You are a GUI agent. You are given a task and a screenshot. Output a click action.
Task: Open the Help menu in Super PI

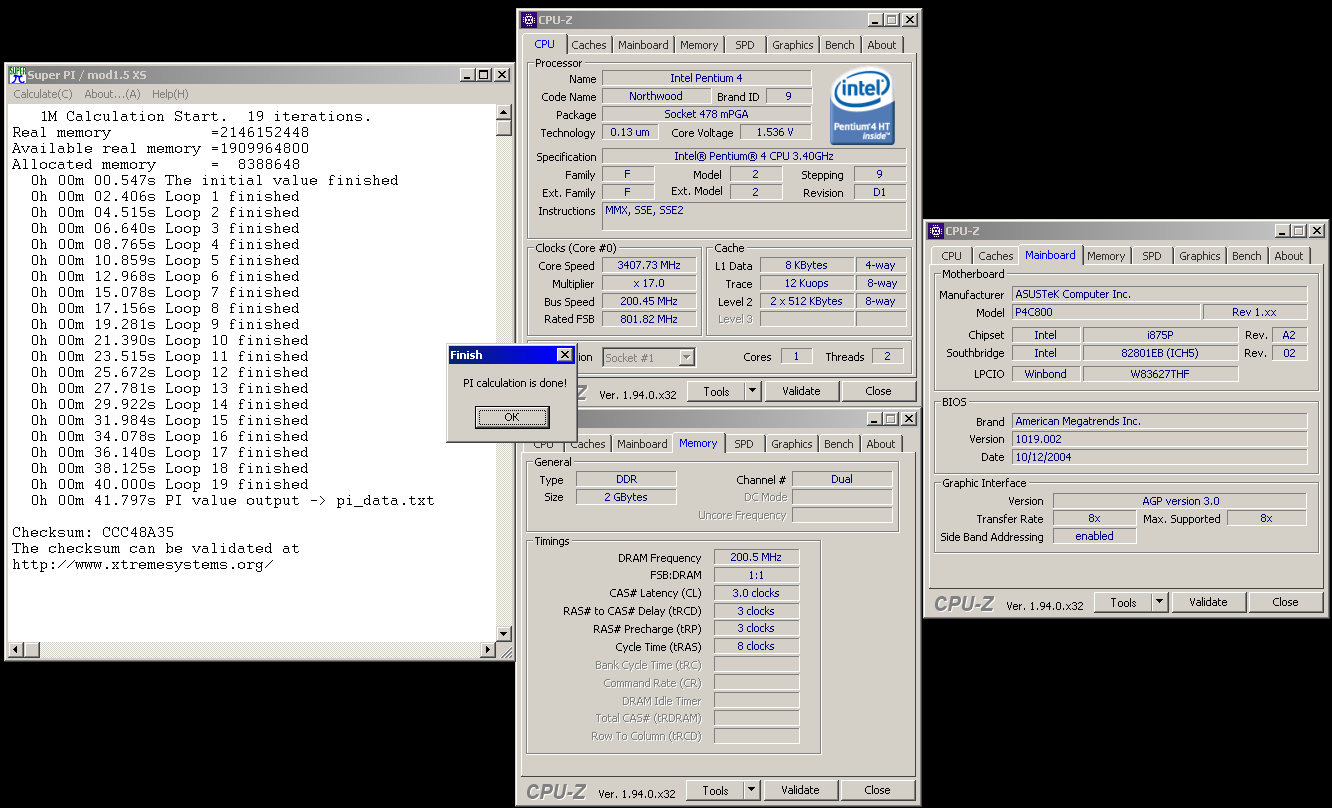click(x=170, y=94)
